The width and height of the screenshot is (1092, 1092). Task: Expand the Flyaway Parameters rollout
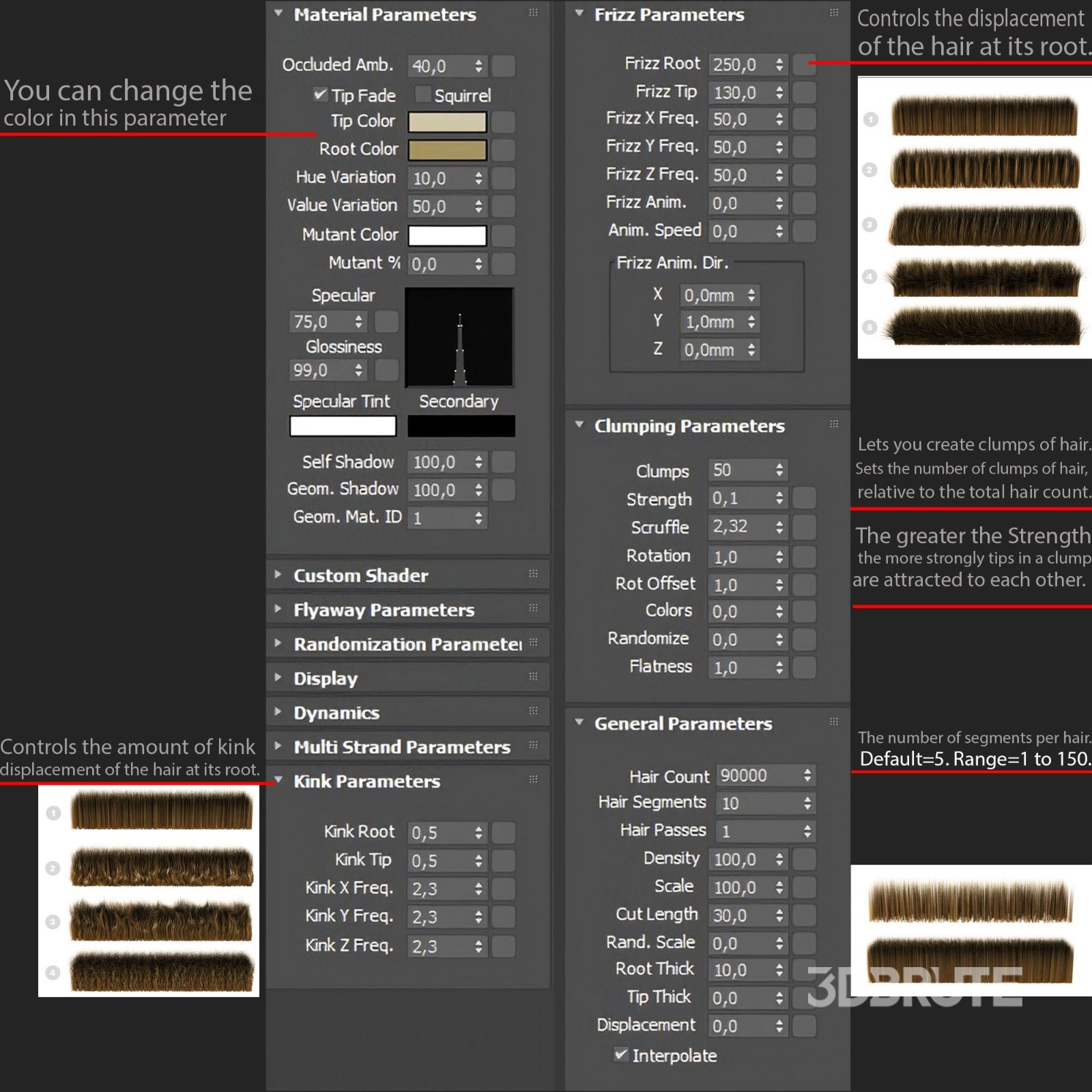coord(384,609)
